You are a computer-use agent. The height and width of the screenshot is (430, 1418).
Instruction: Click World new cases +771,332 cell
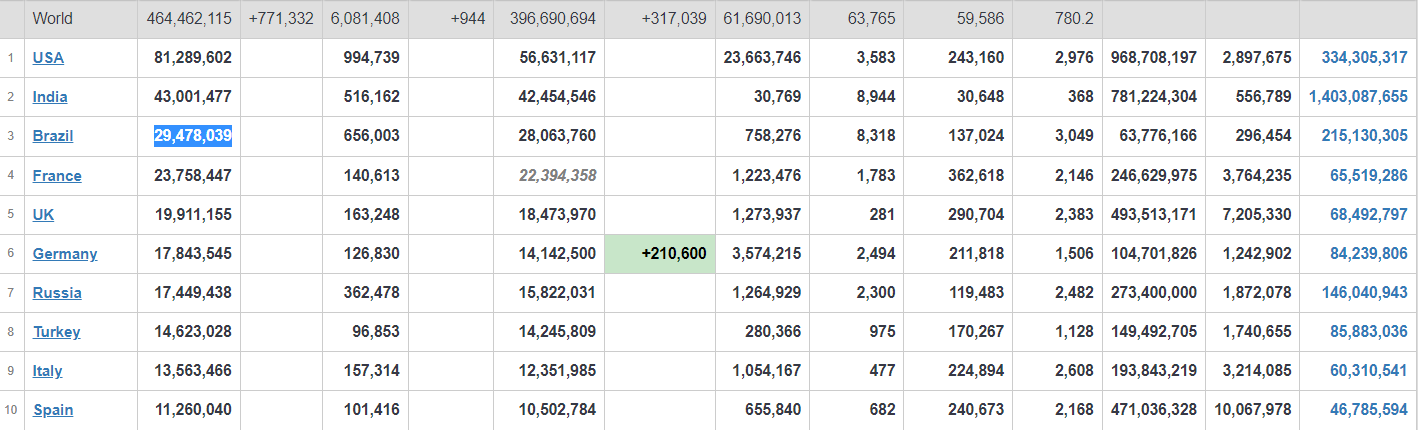[x=281, y=19]
